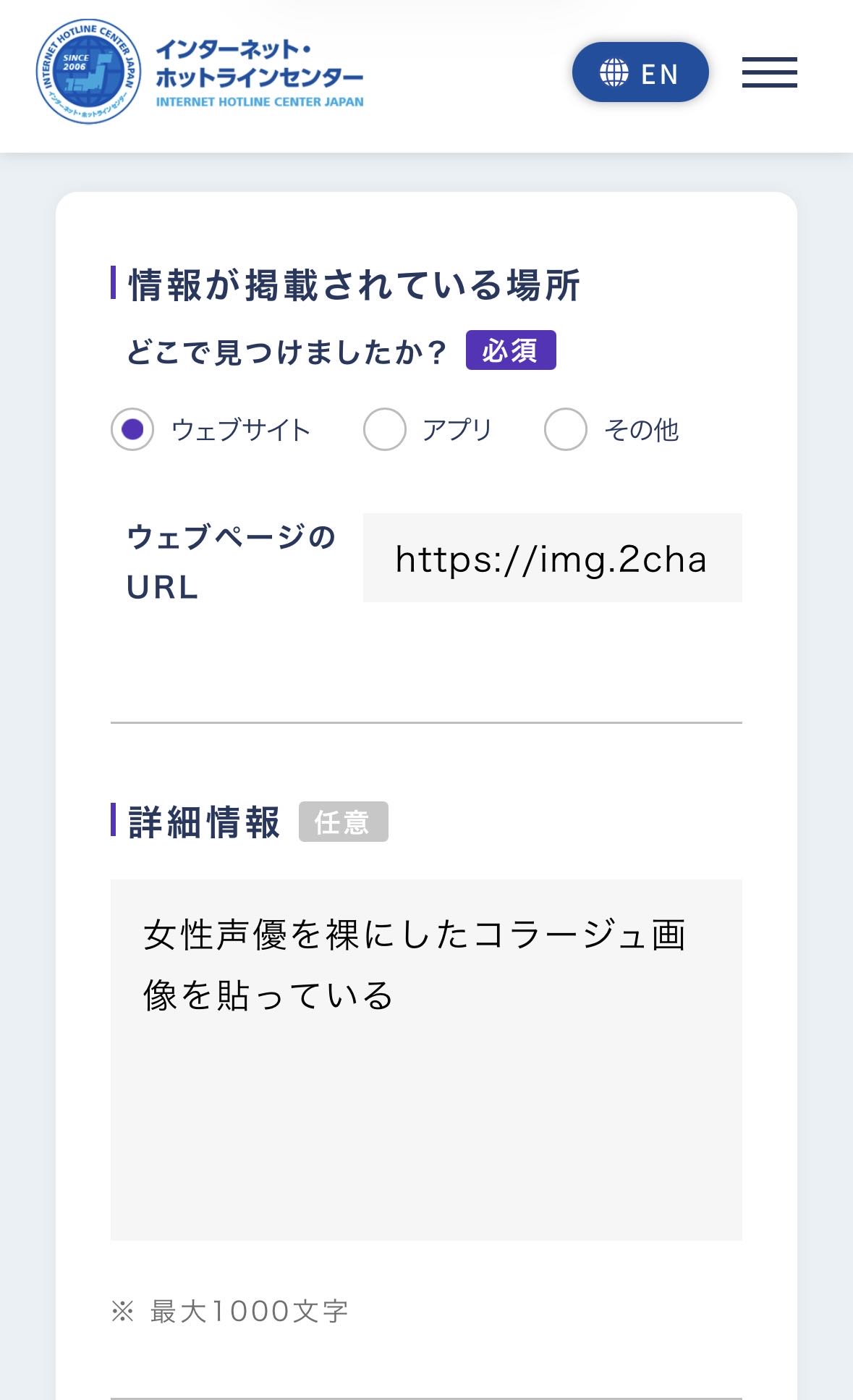The height and width of the screenshot is (1400, 853).
Task: Select the ウェブサイト radio button
Action: (x=132, y=429)
